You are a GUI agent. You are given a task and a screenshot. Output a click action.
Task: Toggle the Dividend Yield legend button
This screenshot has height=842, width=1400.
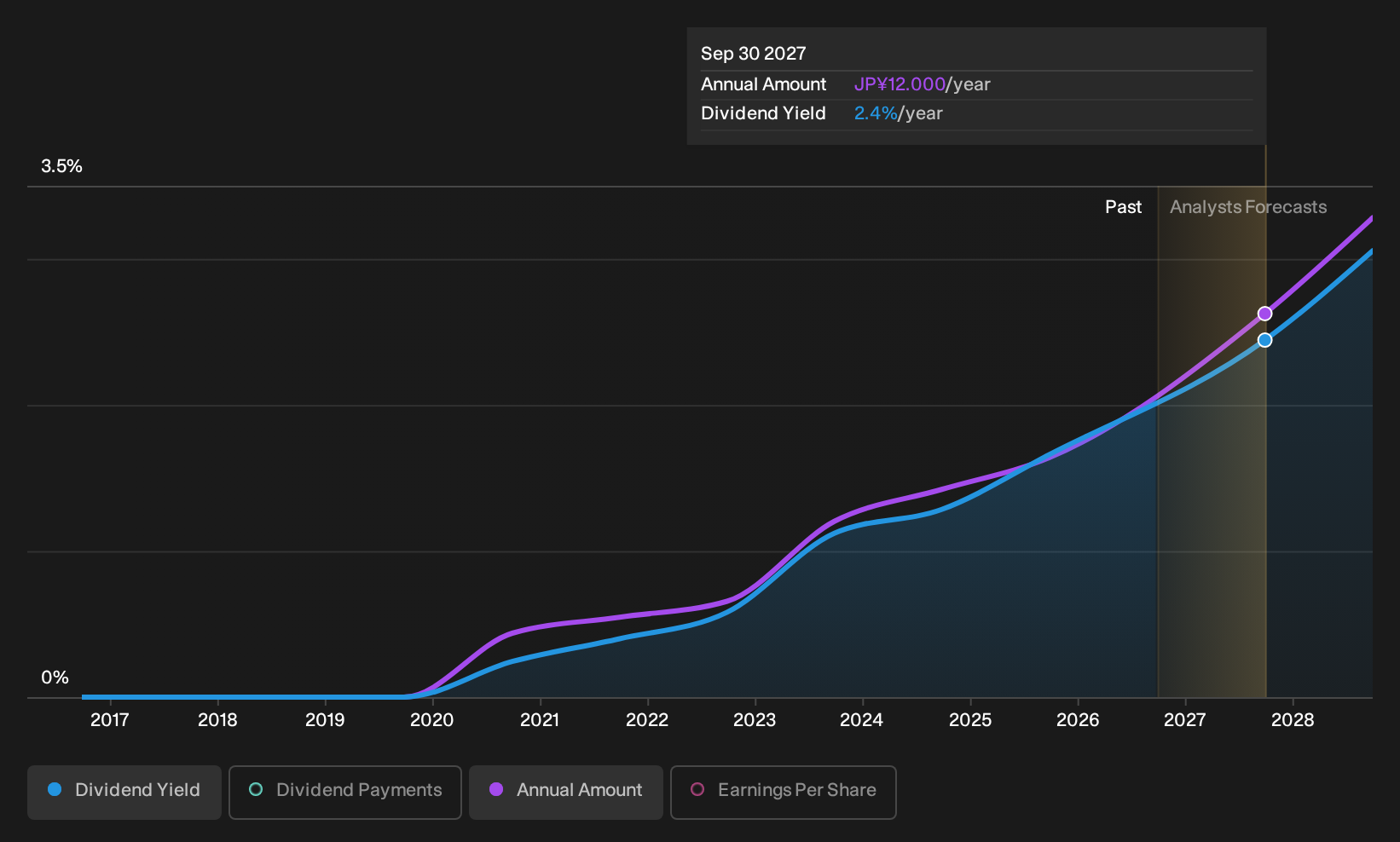coord(124,792)
